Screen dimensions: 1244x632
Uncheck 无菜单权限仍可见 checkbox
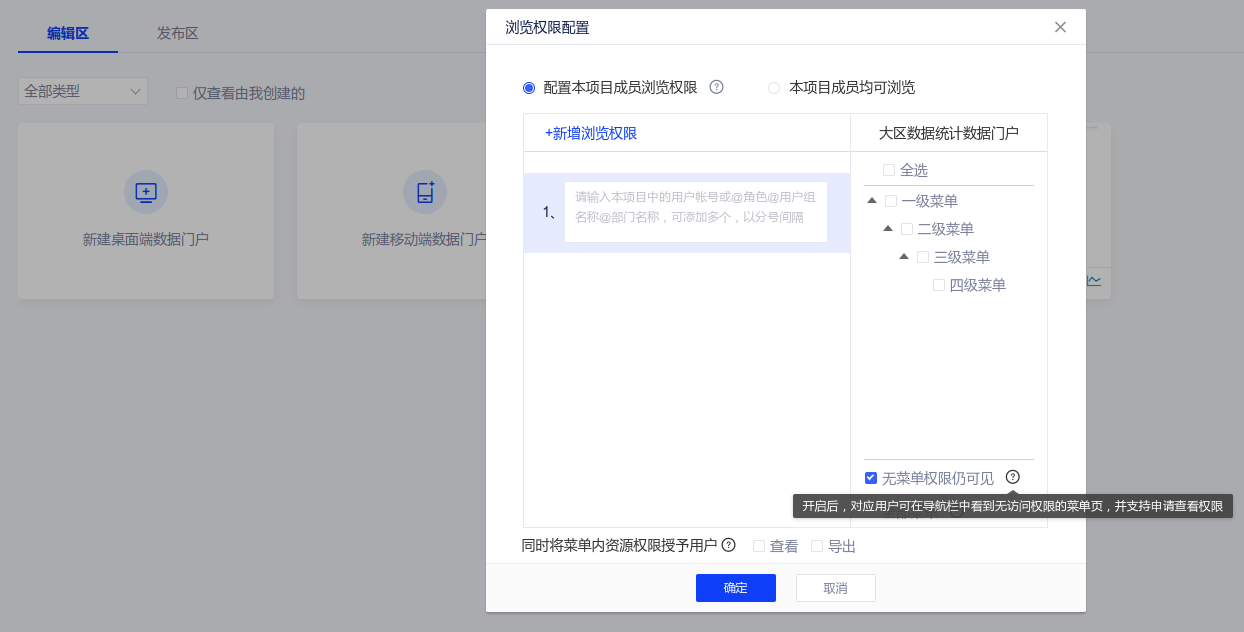[871, 478]
